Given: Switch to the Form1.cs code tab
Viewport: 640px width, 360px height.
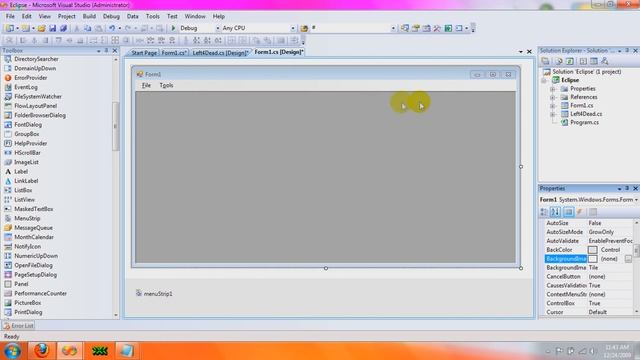Looking at the screenshot, I should pos(173,53).
